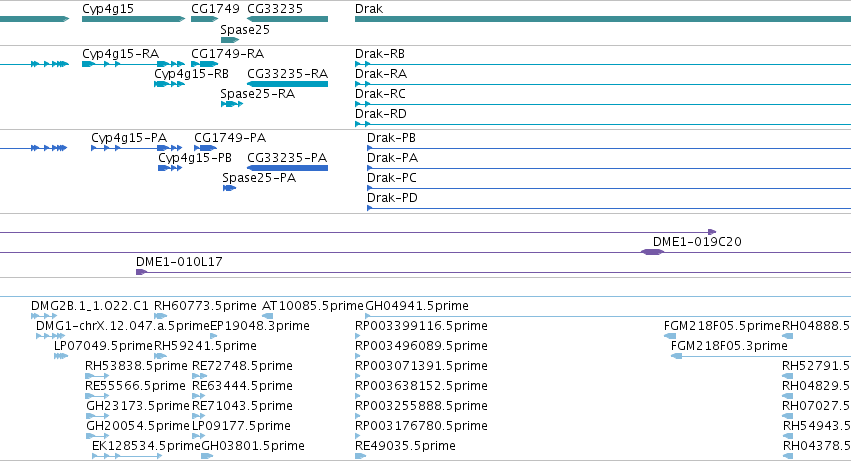
Task: Select transcript Spase25-RA label
Action: click(x=258, y=94)
